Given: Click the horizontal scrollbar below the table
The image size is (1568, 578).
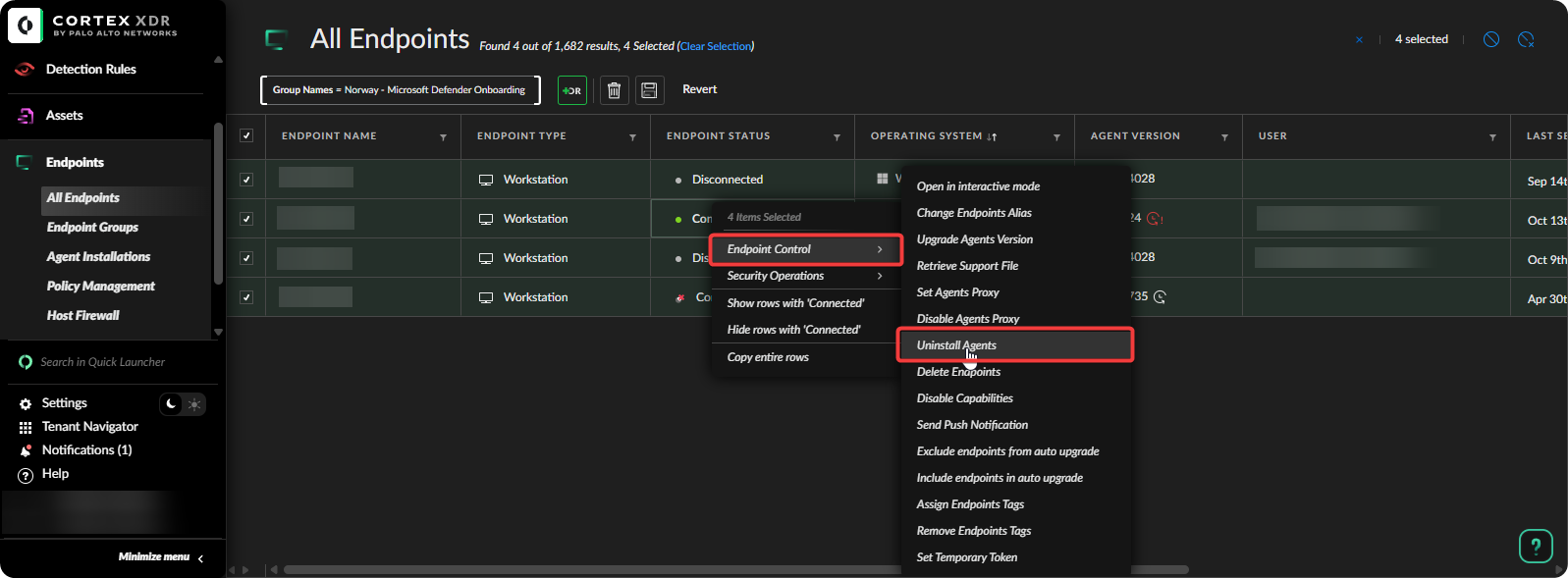Looking at the screenshot, I should [x=589, y=569].
